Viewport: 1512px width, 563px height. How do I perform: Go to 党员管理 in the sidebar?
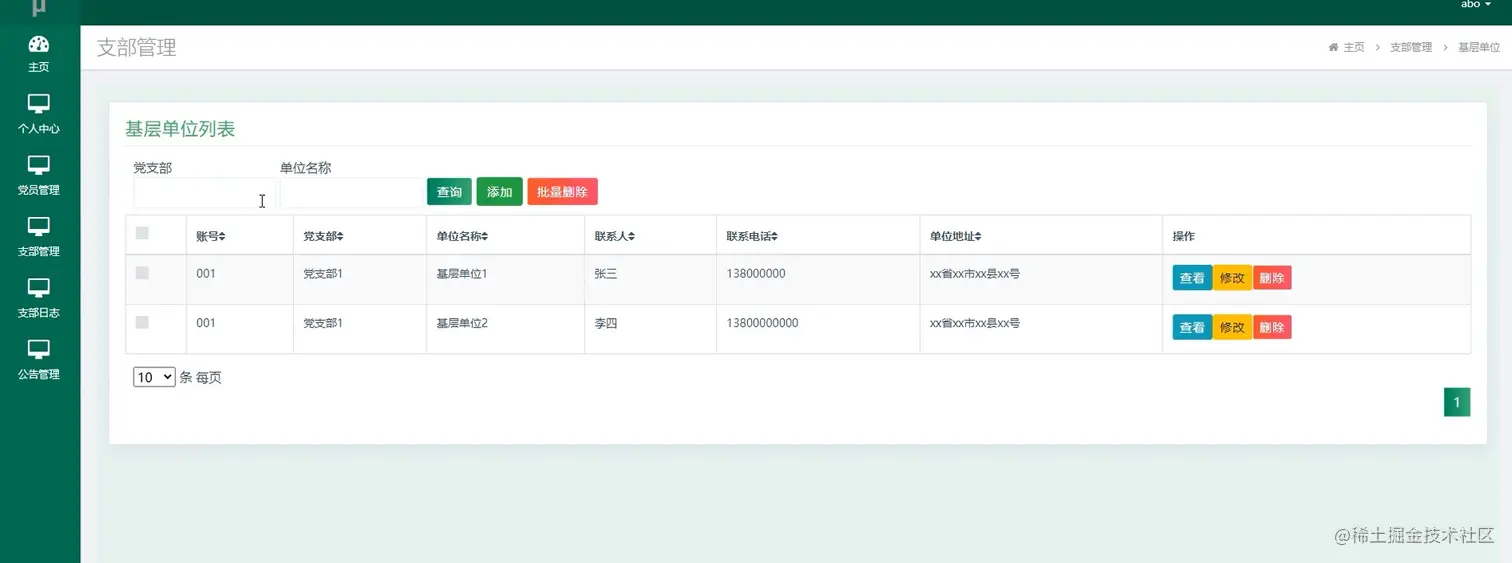click(x=39, y=175)
